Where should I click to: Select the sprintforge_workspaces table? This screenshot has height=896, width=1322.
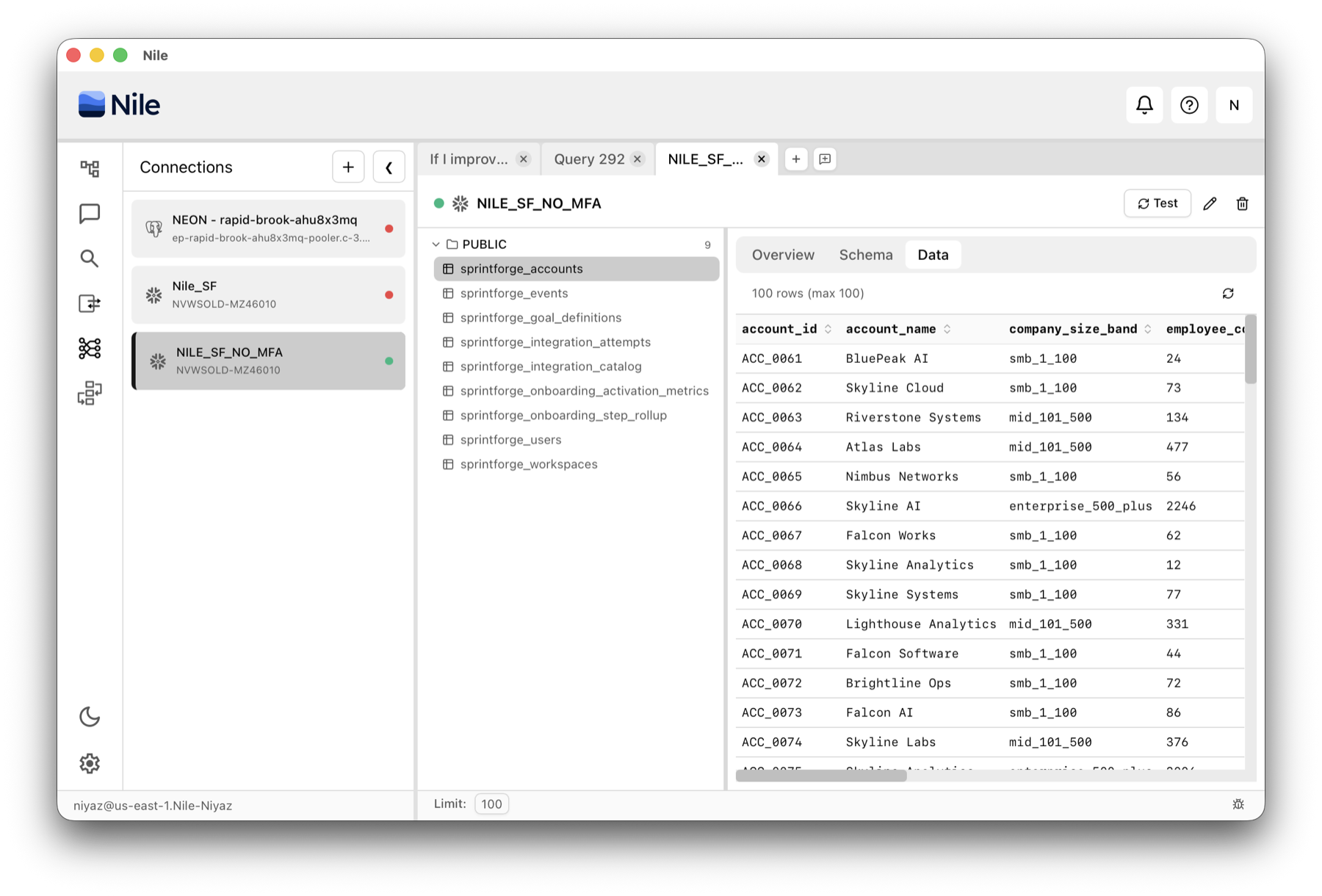pyautogui.click(x=577, y=463)
